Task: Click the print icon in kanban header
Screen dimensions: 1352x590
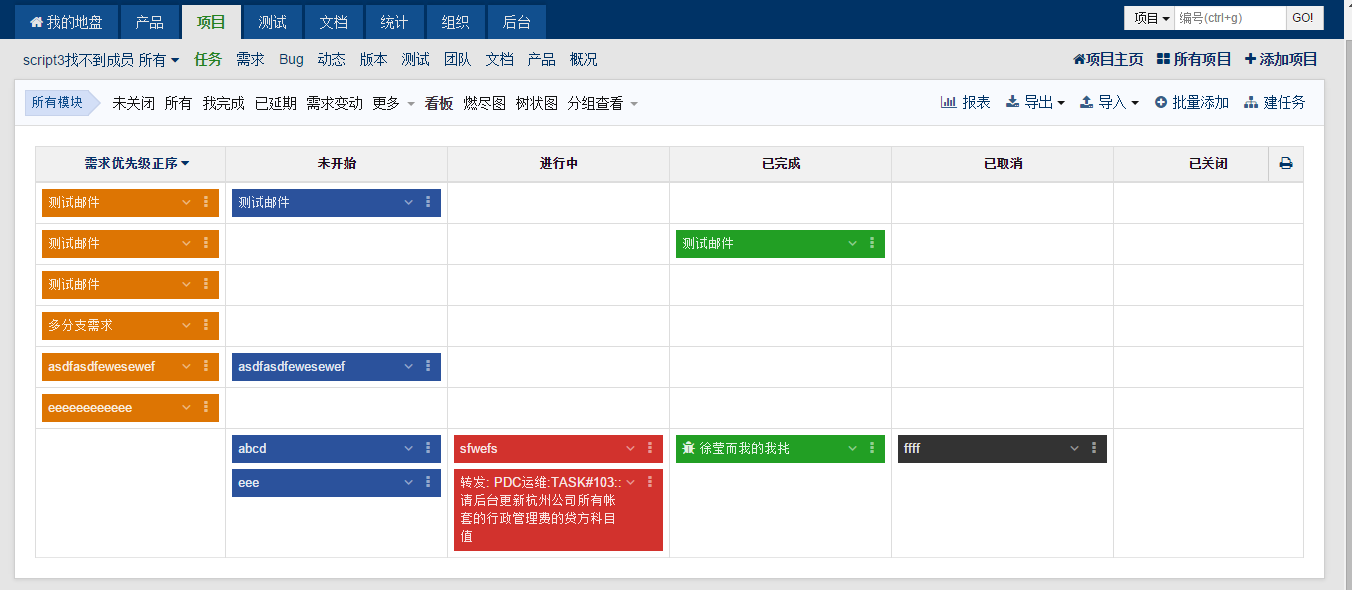Action: (x=1286, y=164)
